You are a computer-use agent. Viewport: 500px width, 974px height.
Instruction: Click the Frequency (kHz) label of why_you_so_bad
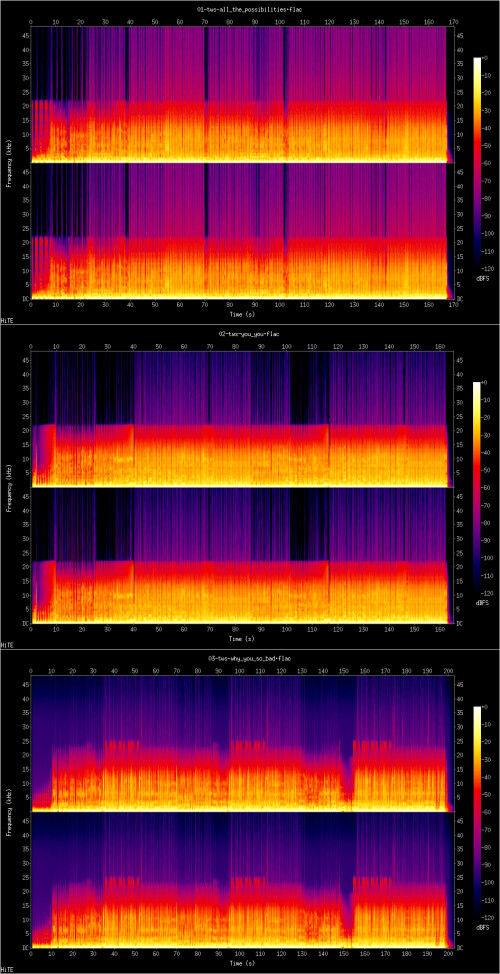tap(11, 813)
